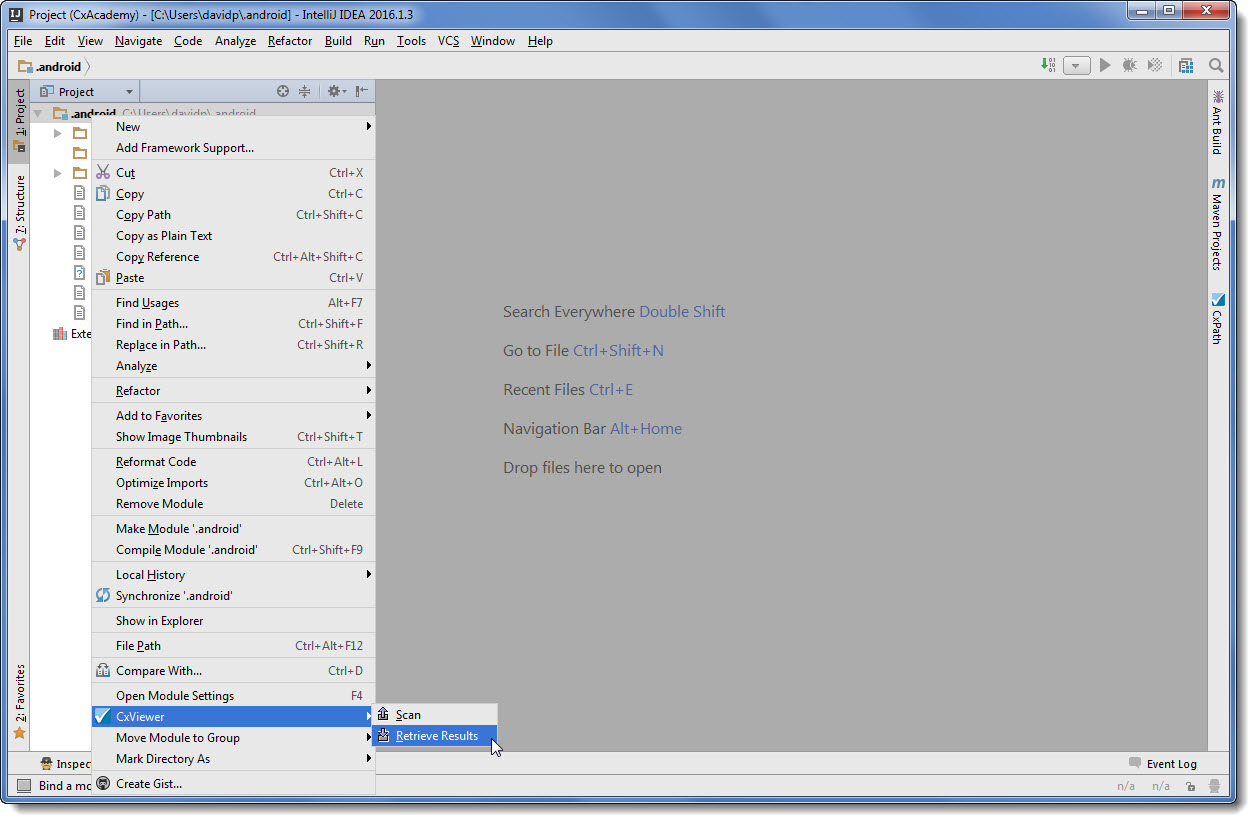This screenshot has height=824, width=1257.
Task: Click the Search Everywhere magnifier icon
Action: [1216, 65]
